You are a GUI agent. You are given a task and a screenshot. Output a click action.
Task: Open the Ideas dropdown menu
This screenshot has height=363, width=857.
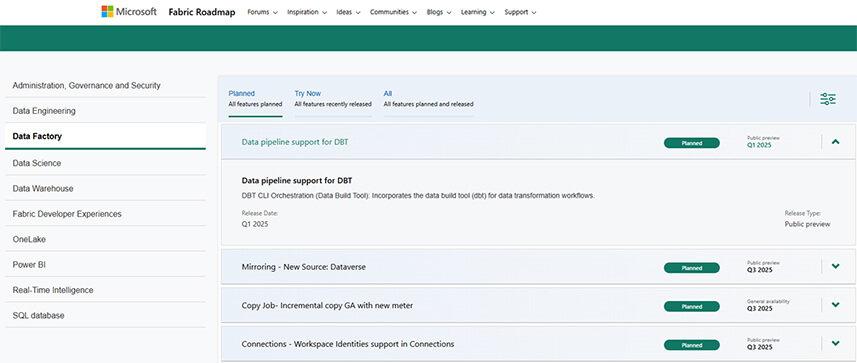coord(348,12)
